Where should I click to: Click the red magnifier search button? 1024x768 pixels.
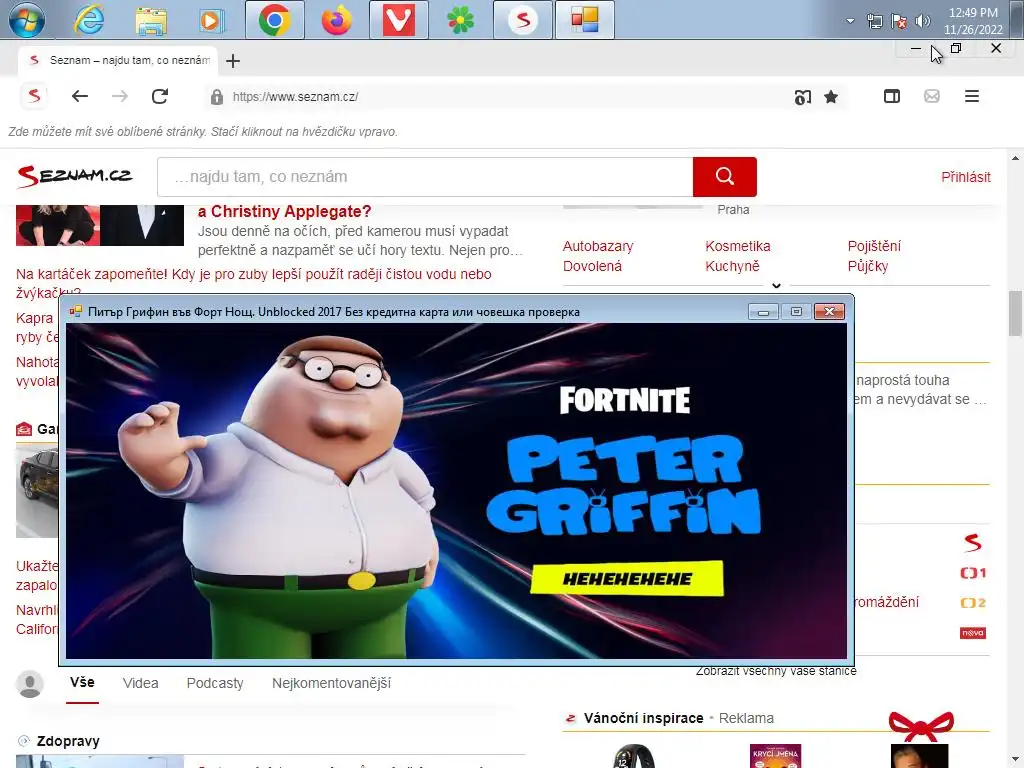[x=725, y=176]
